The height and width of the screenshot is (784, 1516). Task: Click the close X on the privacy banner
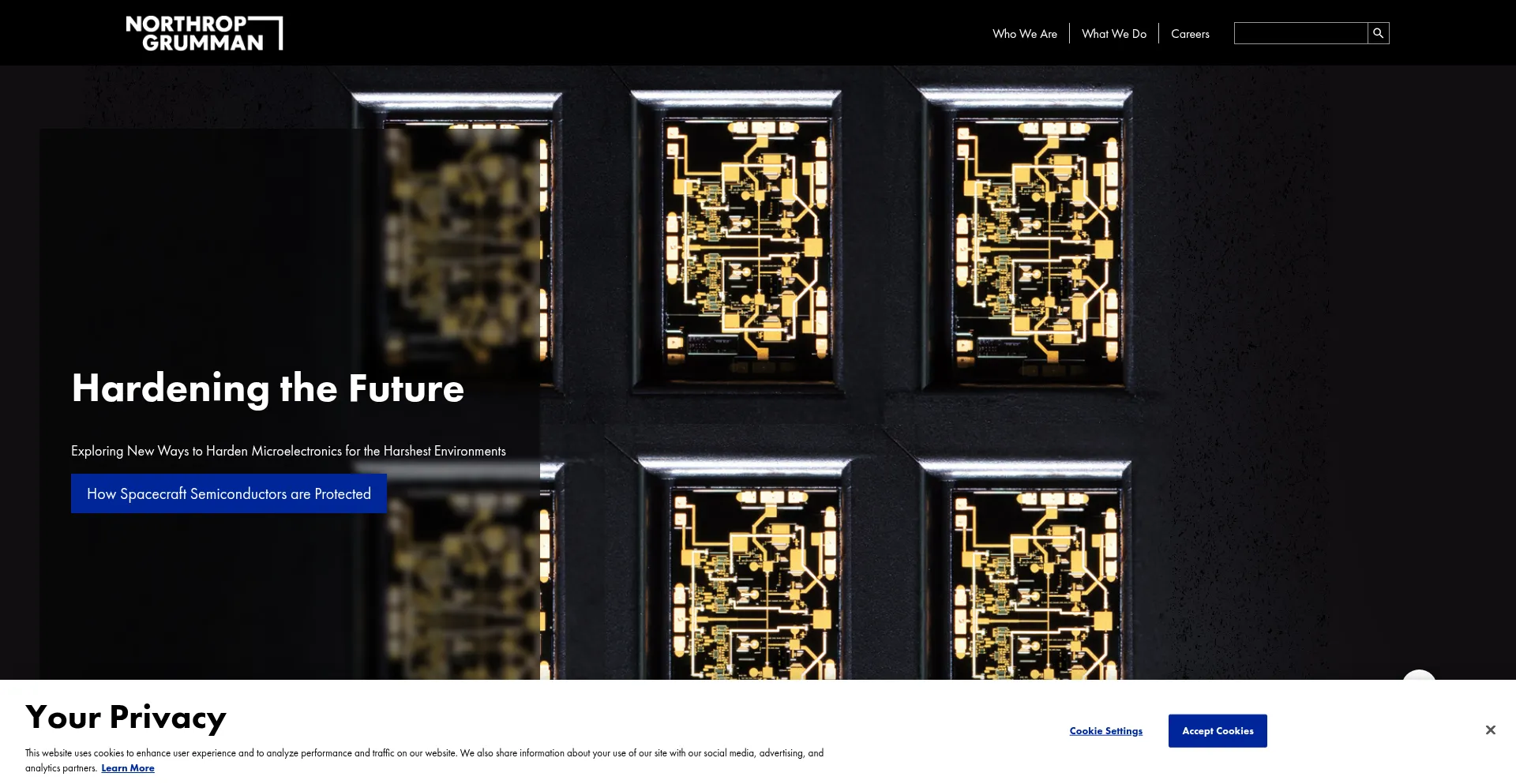coord(1490,730)
